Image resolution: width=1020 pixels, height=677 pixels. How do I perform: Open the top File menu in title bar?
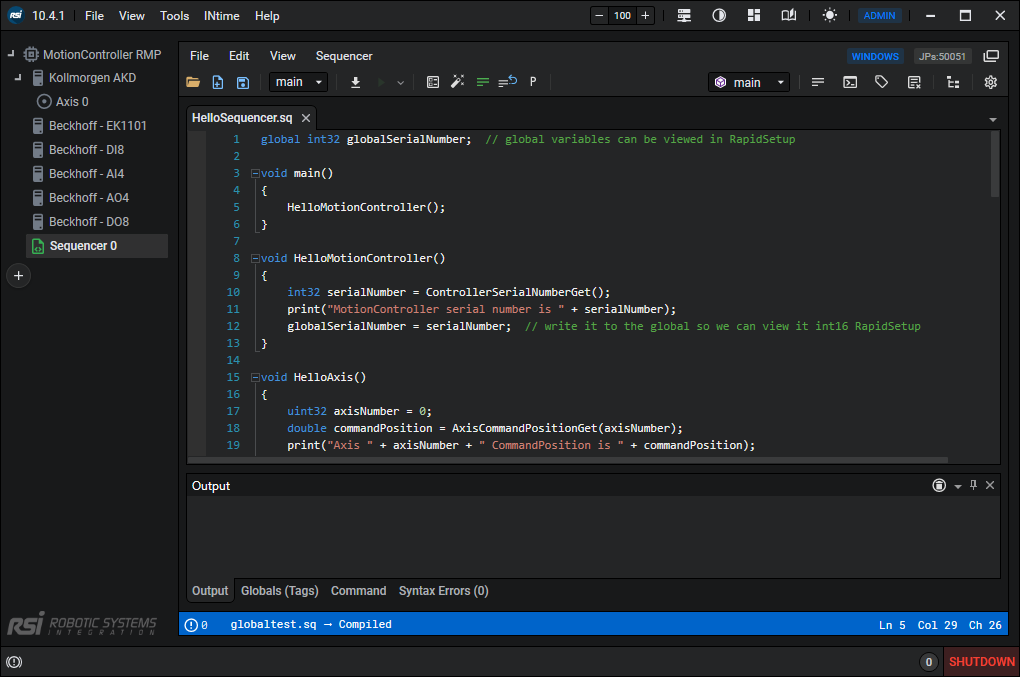(94, 16)
